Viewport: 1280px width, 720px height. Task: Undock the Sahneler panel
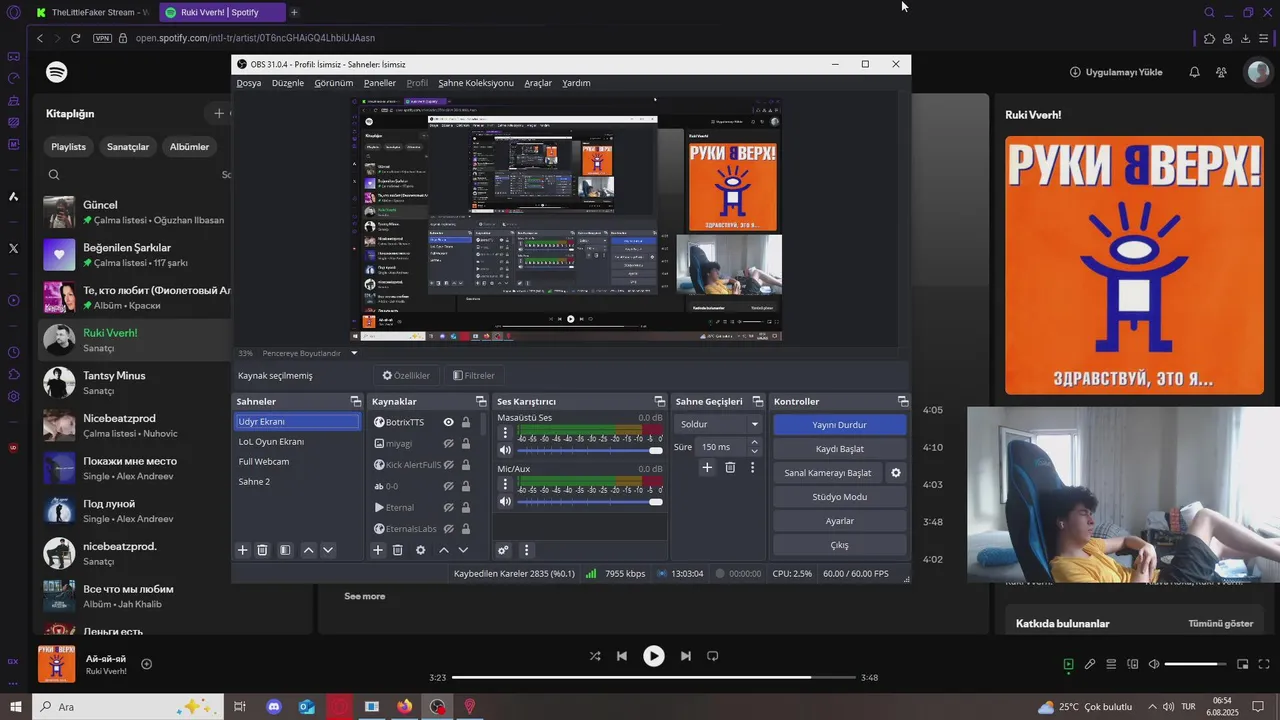[x=356, y=401]
